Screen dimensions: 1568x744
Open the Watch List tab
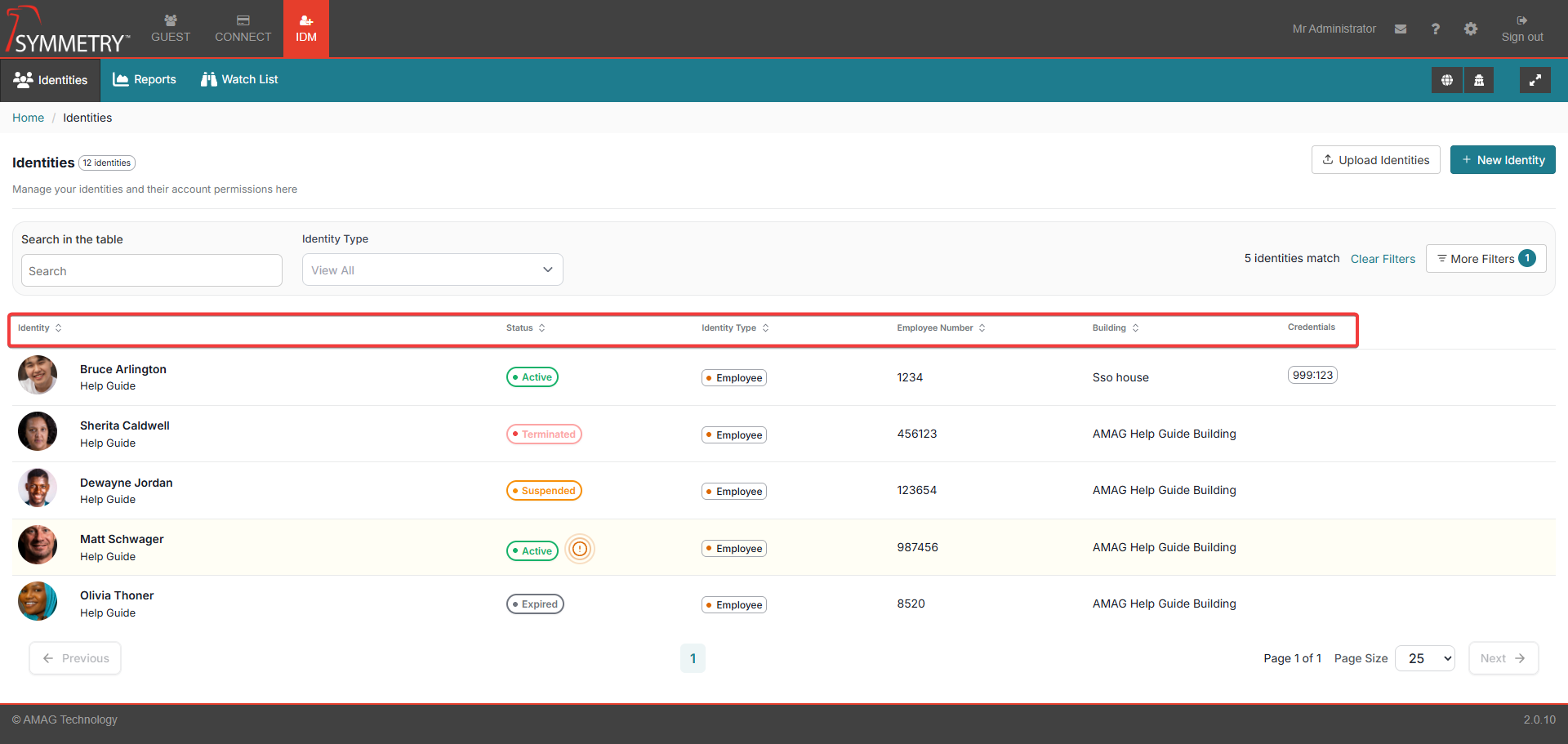[x=239, y=80]
